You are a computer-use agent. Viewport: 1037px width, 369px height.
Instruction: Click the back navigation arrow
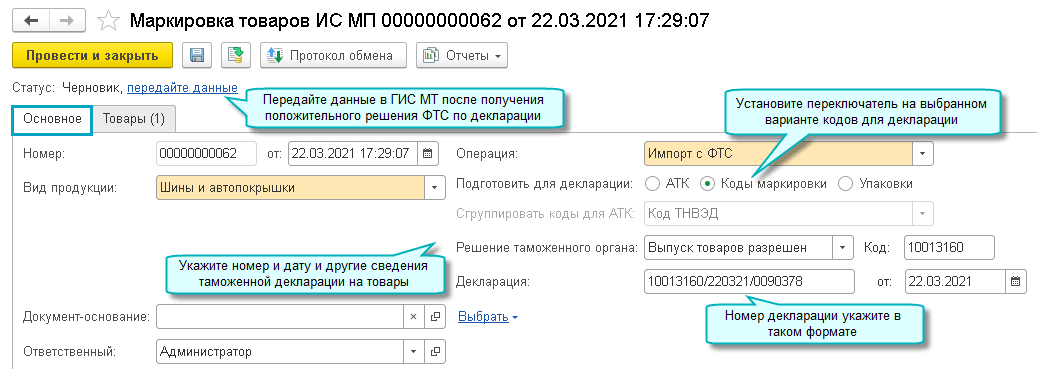(31, 20)
